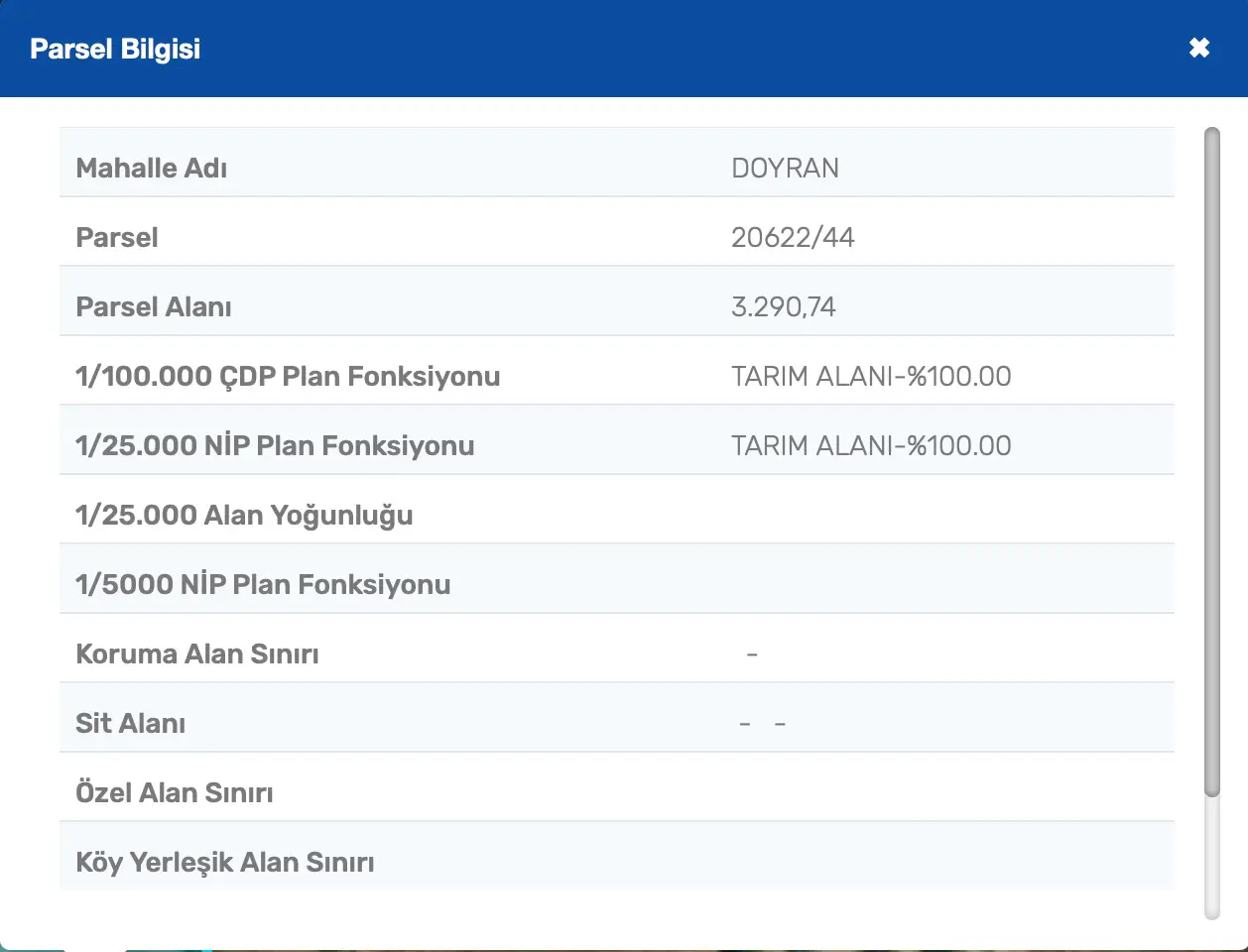Click the 1/5000 NİP Plan Fonksiyonu label
Viewport: 1248px width, 952px height.
click(263, 584)
